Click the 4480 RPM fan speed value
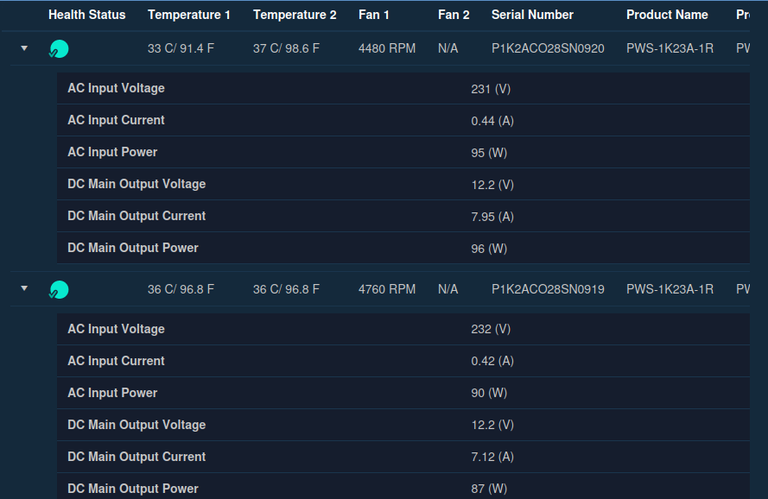768x499 pixels. pyautogui.click(x=386, y=49)
